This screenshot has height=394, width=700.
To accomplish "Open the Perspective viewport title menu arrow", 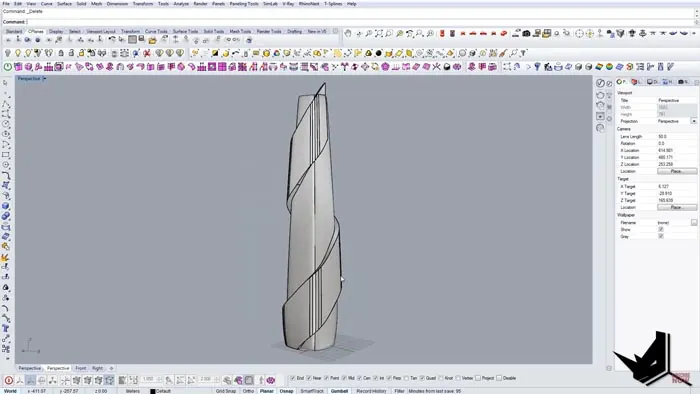I will (45, 79).
